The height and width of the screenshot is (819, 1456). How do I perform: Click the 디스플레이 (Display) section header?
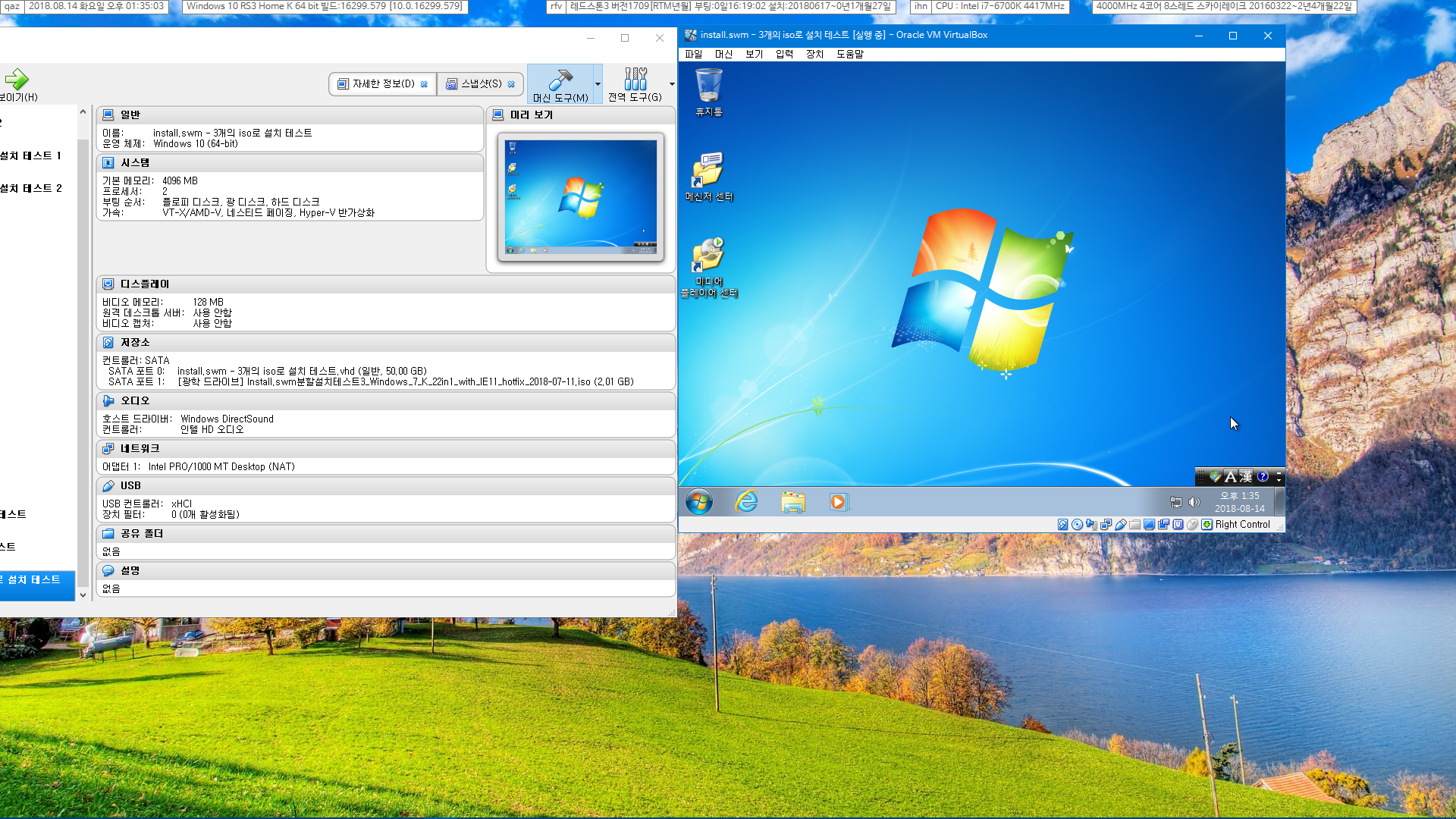[385, 284]
